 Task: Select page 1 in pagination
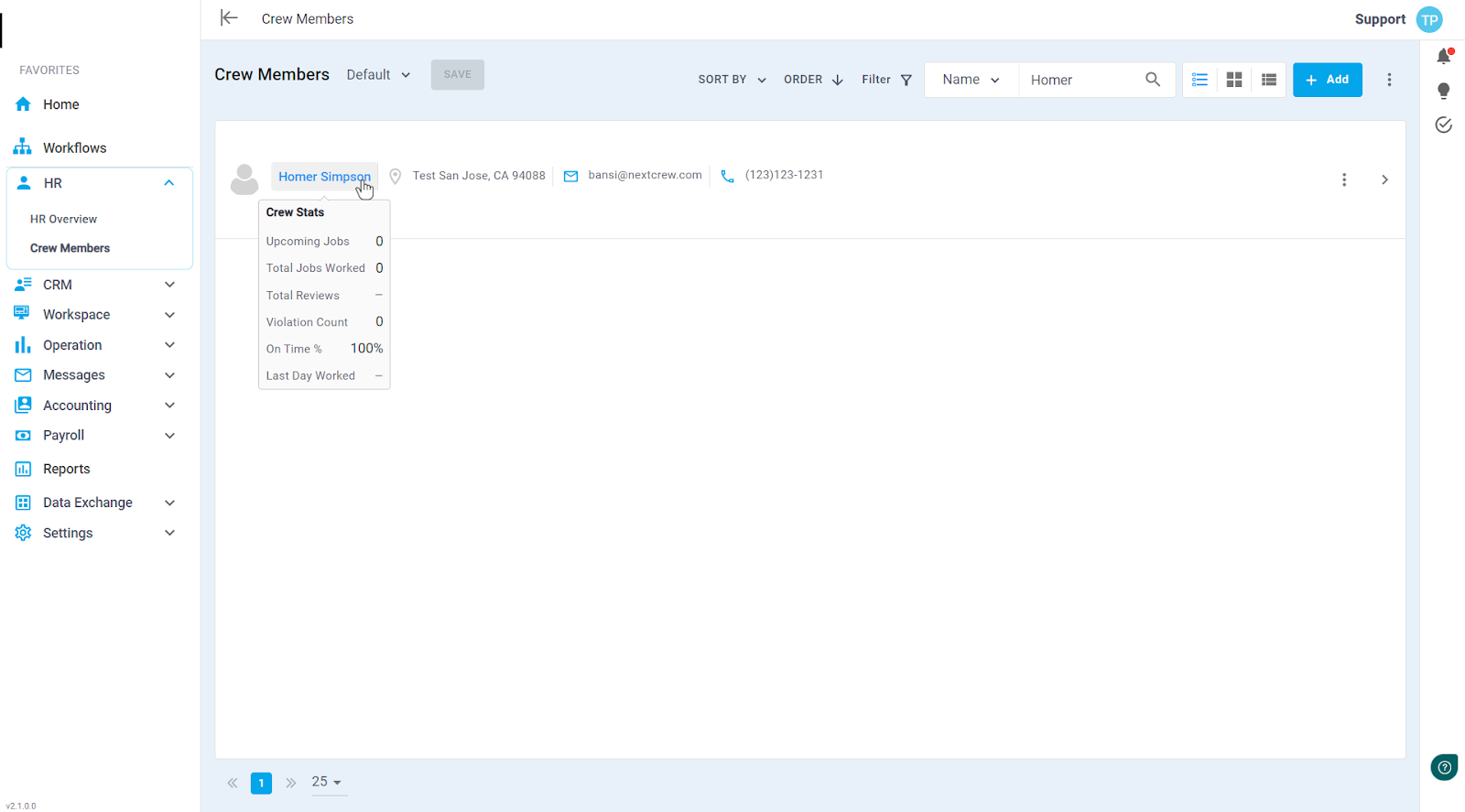click(x=261, y=783)
